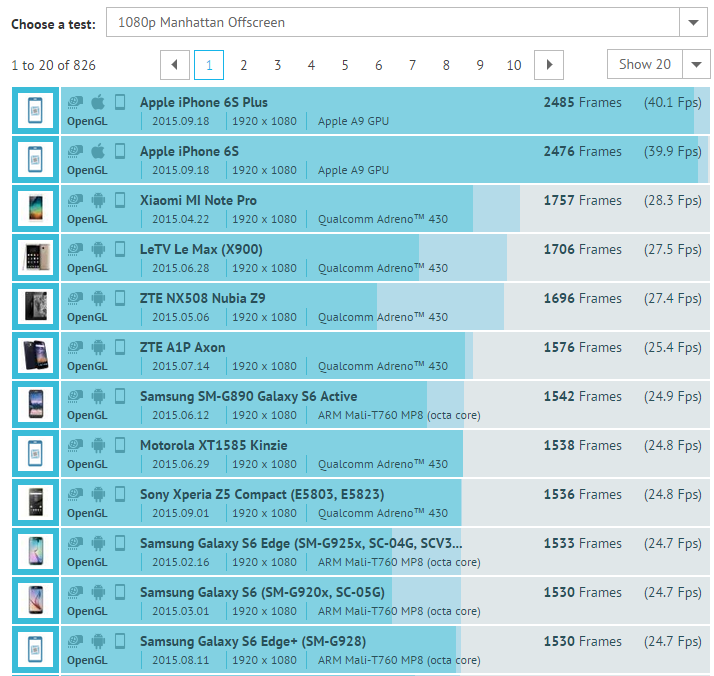Click Apple OS icon in iPhone 6S row
714x676 pixels.
98,151
